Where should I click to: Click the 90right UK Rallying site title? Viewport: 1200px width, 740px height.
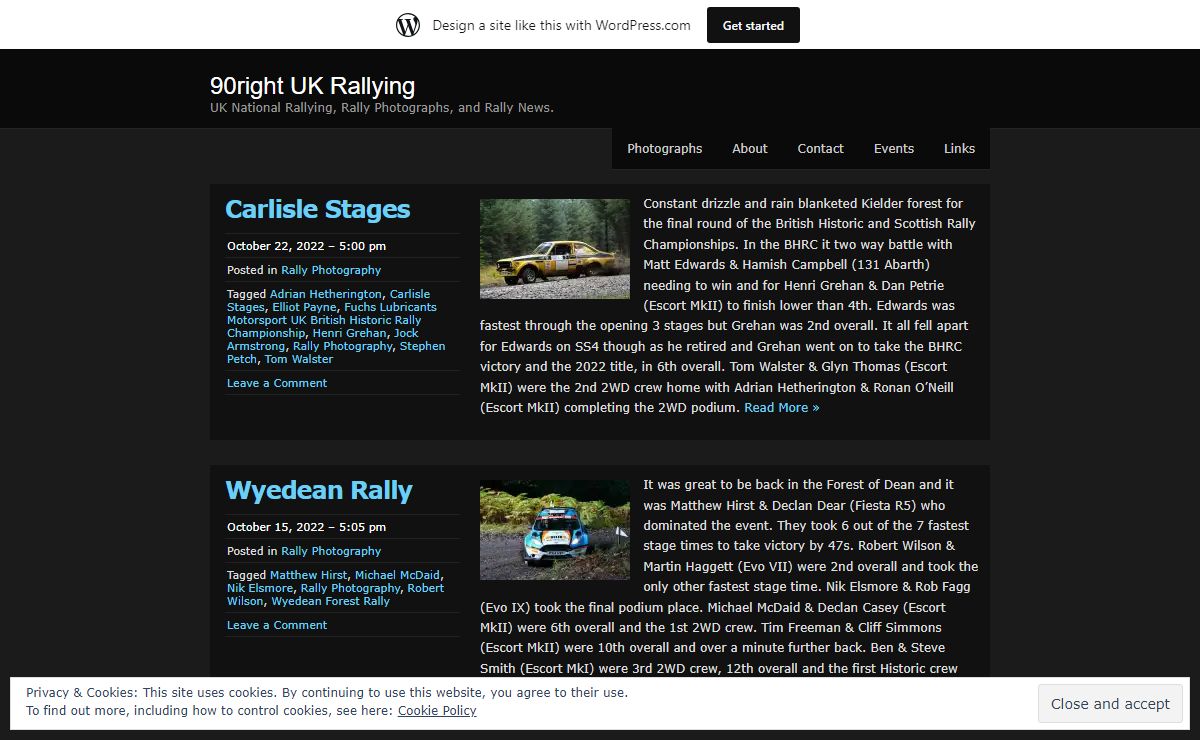tap(312, 86)
